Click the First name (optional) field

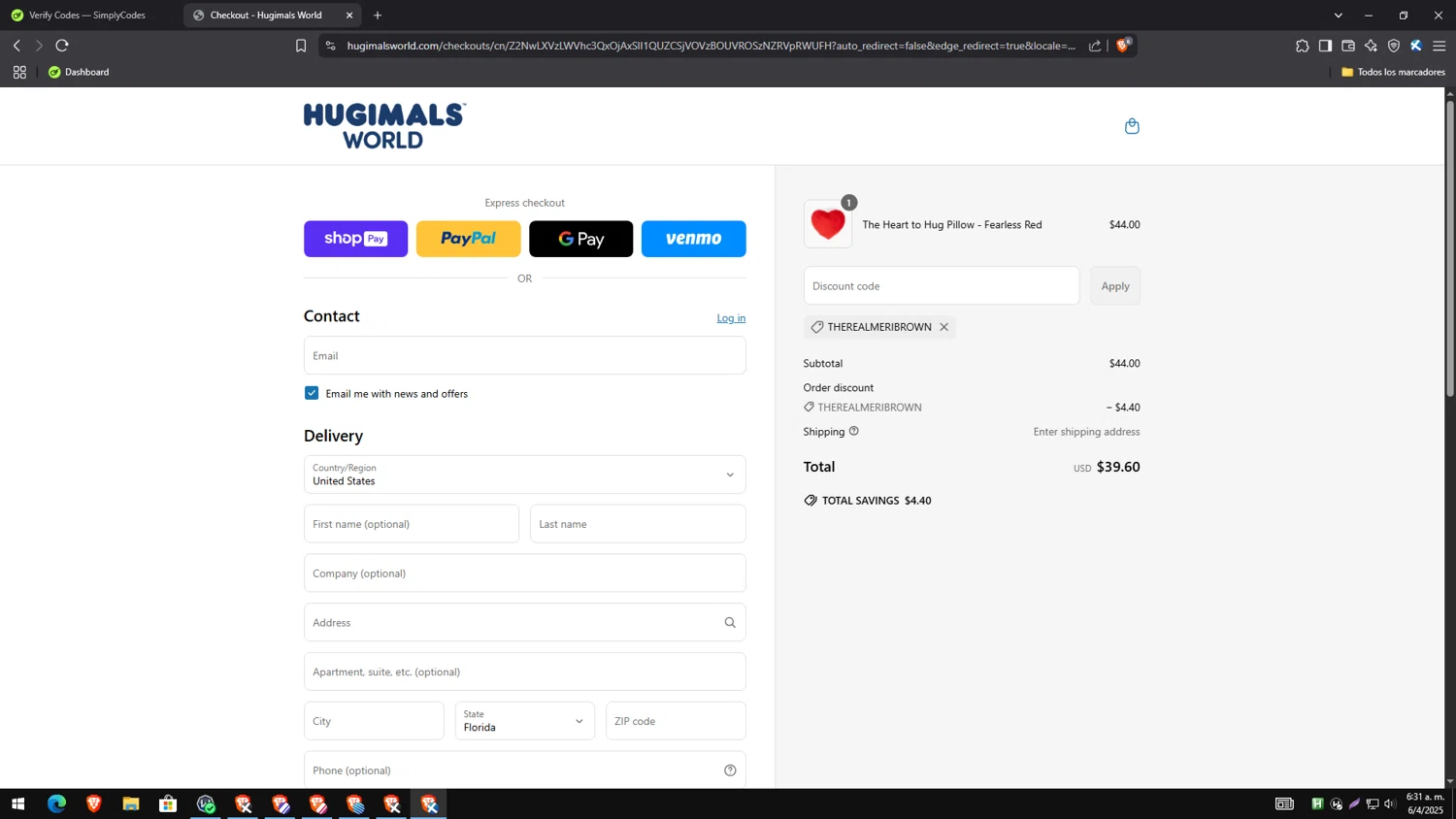coord(411,524)
